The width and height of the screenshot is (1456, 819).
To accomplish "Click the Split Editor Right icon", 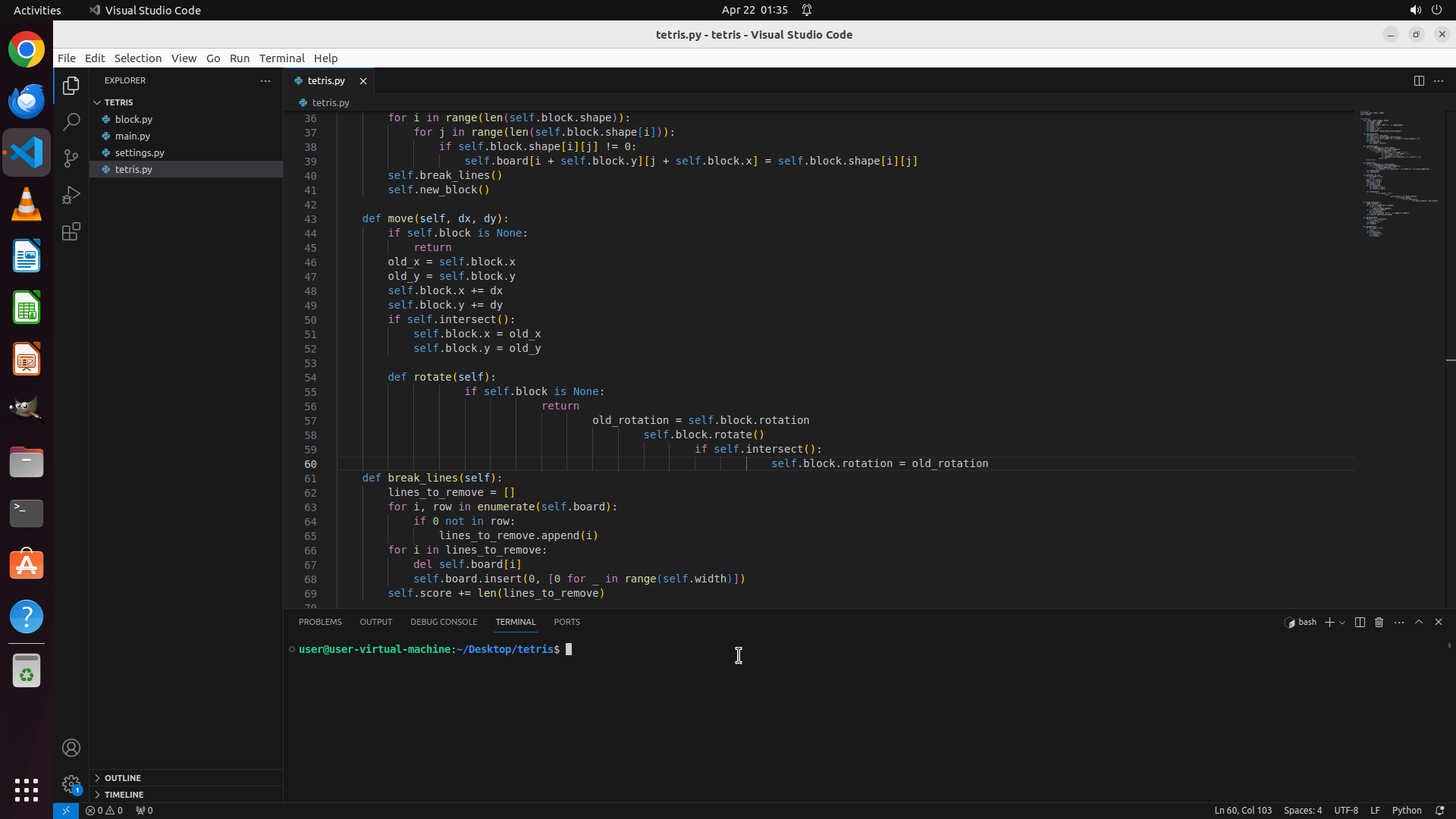I will (1419, 80).
